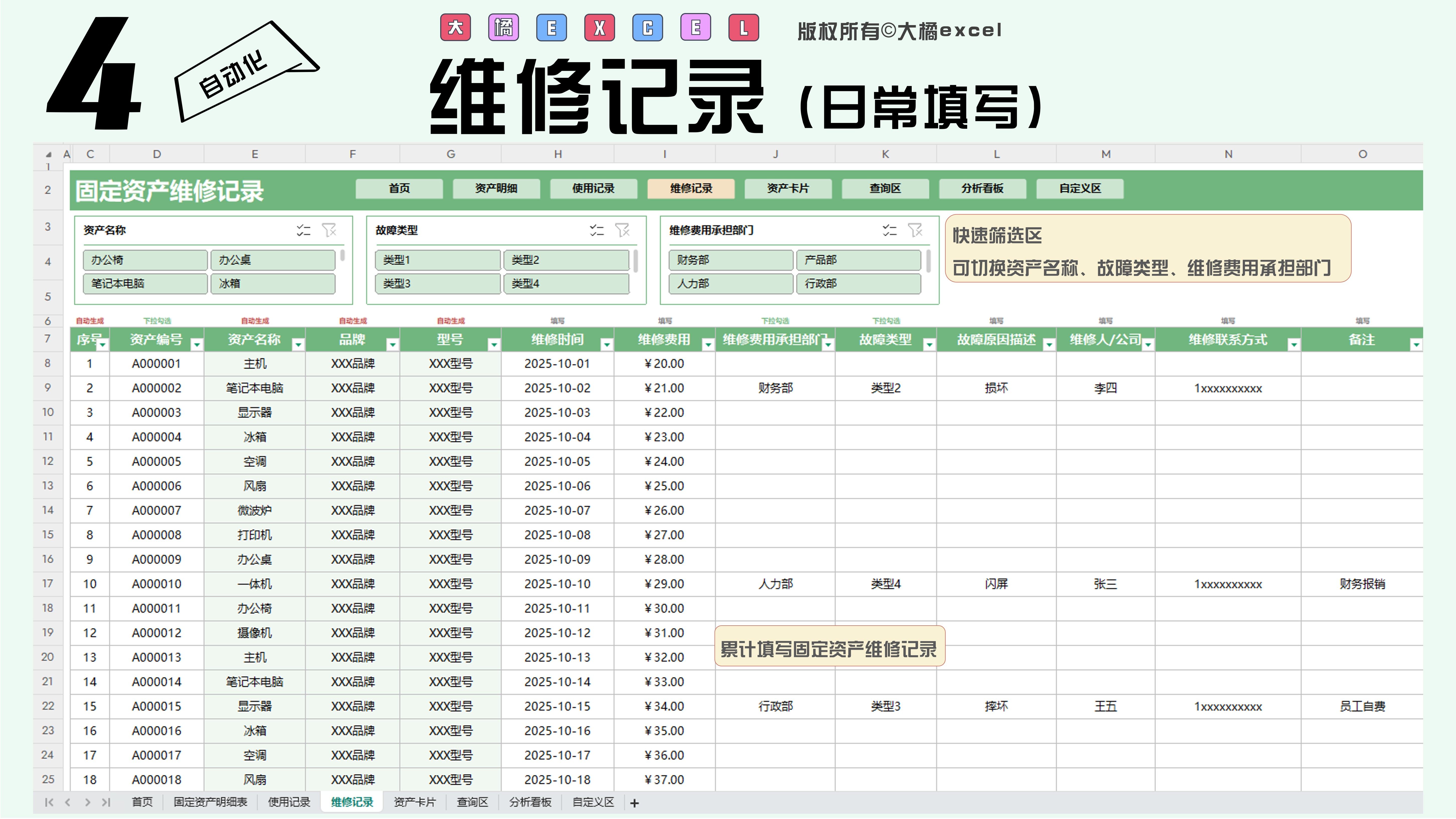The height and width of the screenshot is (819, 1456).
Task: Toggle 财务部 department slicer item
Action: point(730,260)
